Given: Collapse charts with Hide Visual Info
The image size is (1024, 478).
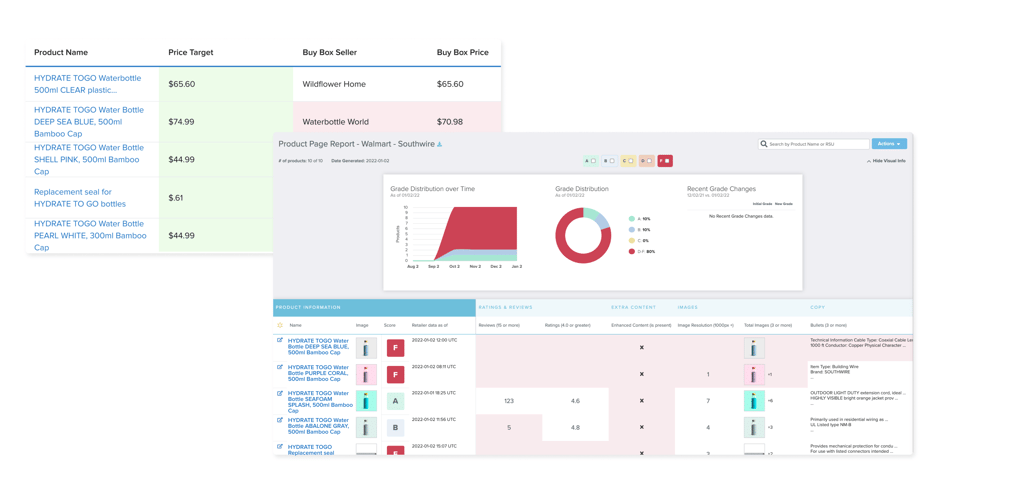Looking at the screenshot, I should point(886,161).
